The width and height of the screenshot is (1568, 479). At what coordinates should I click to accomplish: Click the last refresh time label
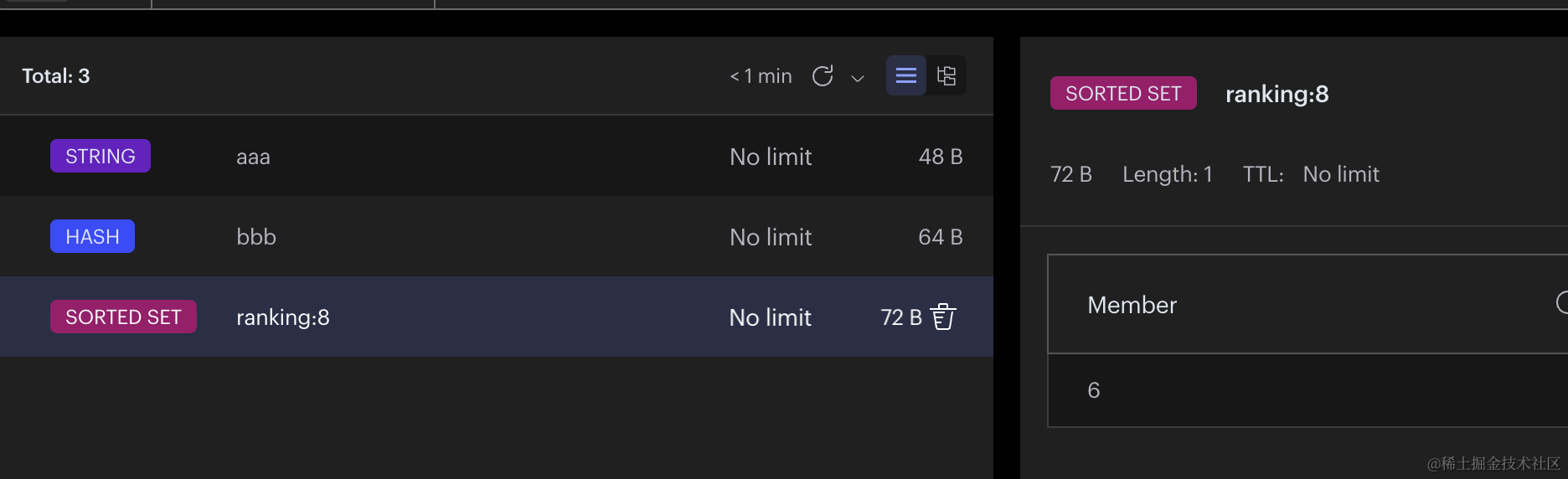[761, 76]
